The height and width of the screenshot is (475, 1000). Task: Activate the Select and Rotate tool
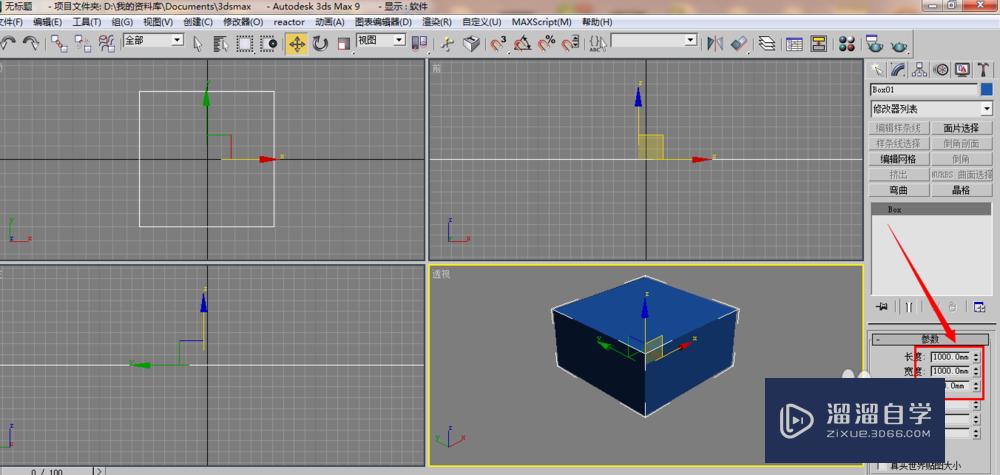(320, 43)
